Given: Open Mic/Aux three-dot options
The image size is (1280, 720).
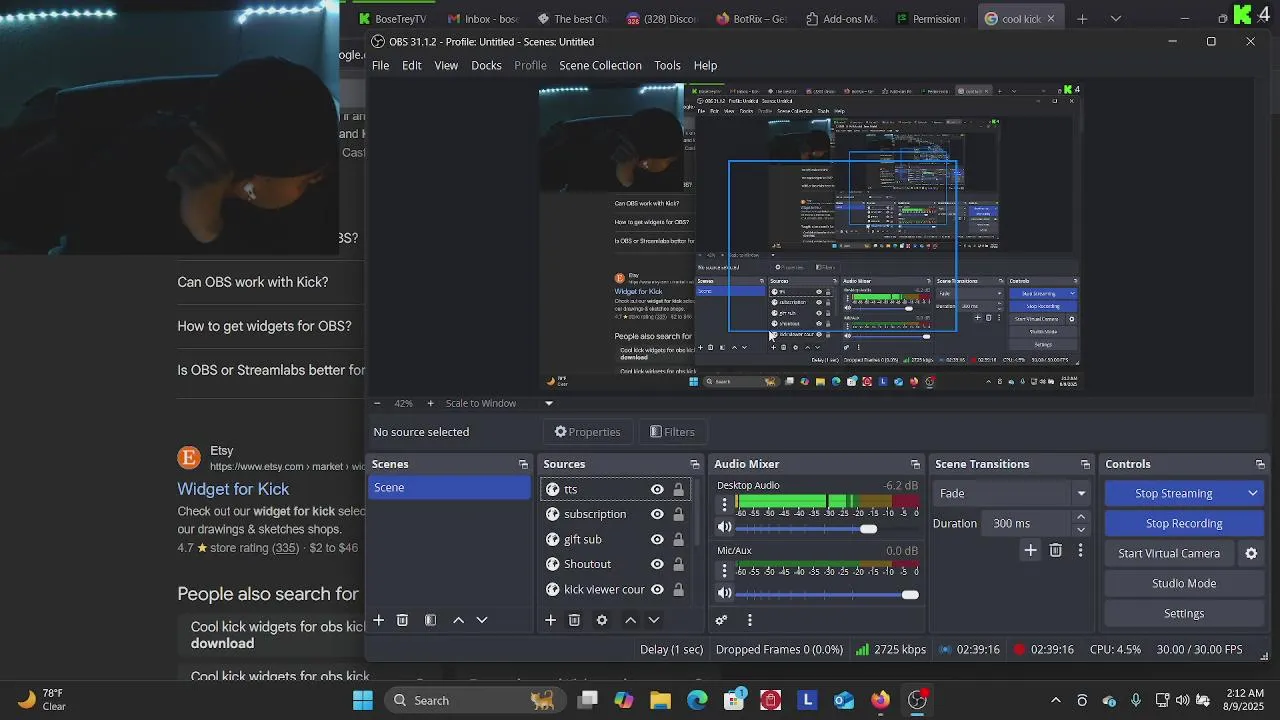Looking at the screenshot, I should pos(725,571).
